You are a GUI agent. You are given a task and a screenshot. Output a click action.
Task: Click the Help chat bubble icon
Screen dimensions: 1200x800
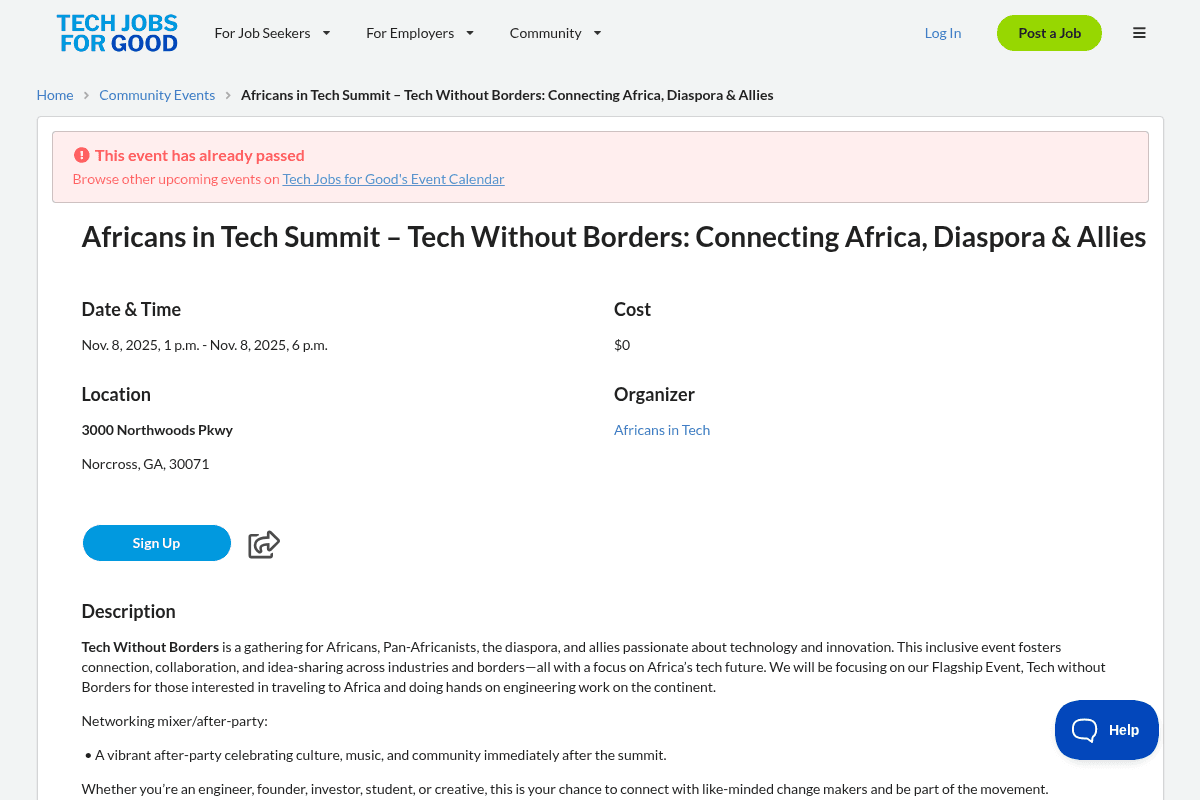1085,730
